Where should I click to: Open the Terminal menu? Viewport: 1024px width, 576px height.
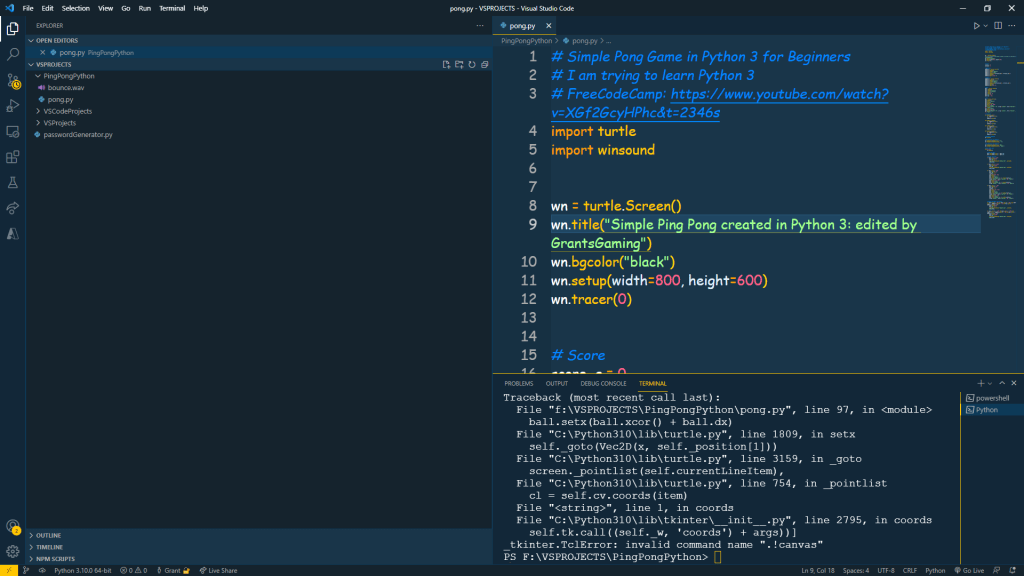(x=172, y=8)
